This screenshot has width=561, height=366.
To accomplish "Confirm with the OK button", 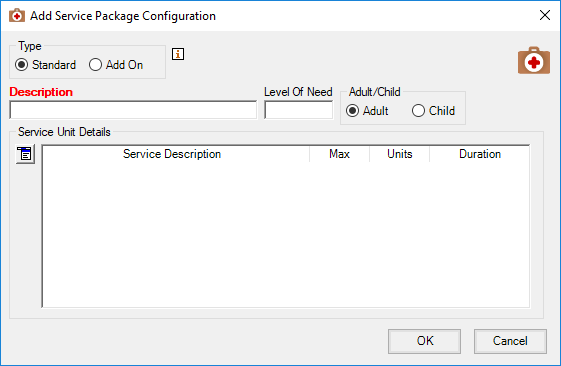I will coord(424,341).
